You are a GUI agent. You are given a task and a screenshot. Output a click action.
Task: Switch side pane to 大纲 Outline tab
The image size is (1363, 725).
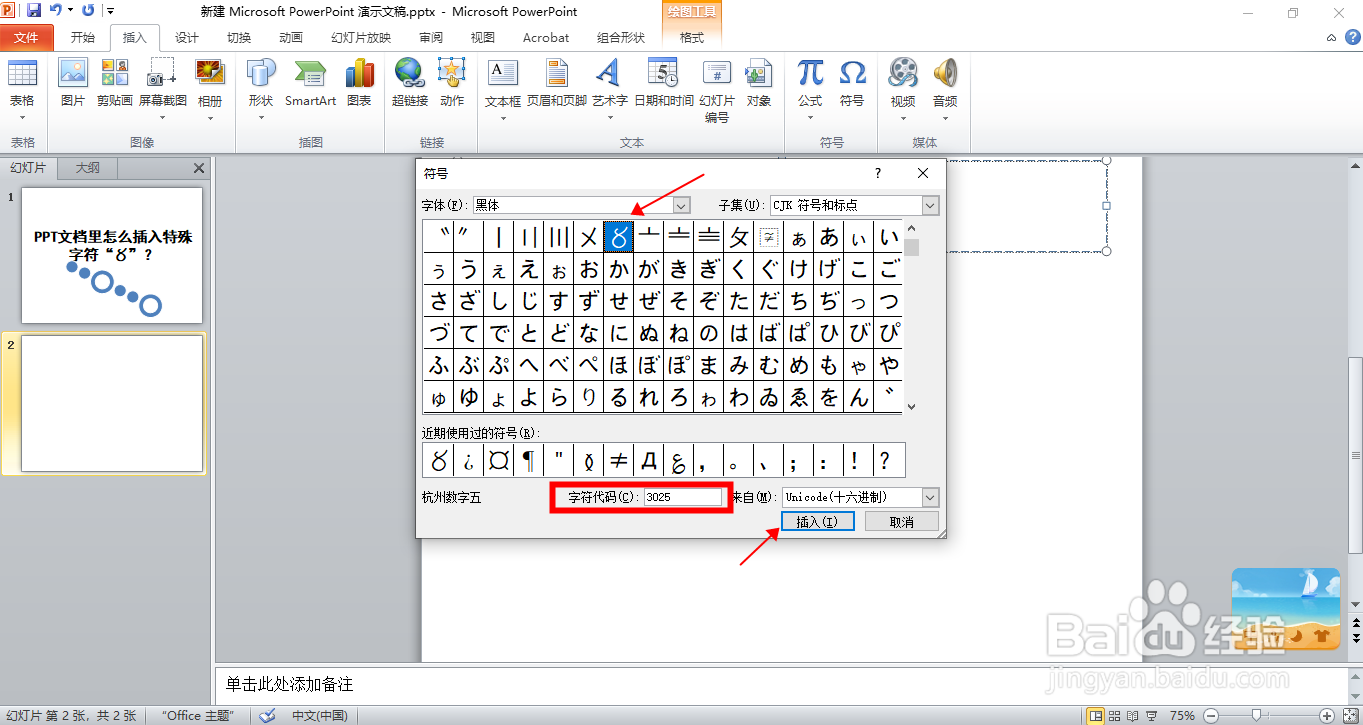[88, 168]
